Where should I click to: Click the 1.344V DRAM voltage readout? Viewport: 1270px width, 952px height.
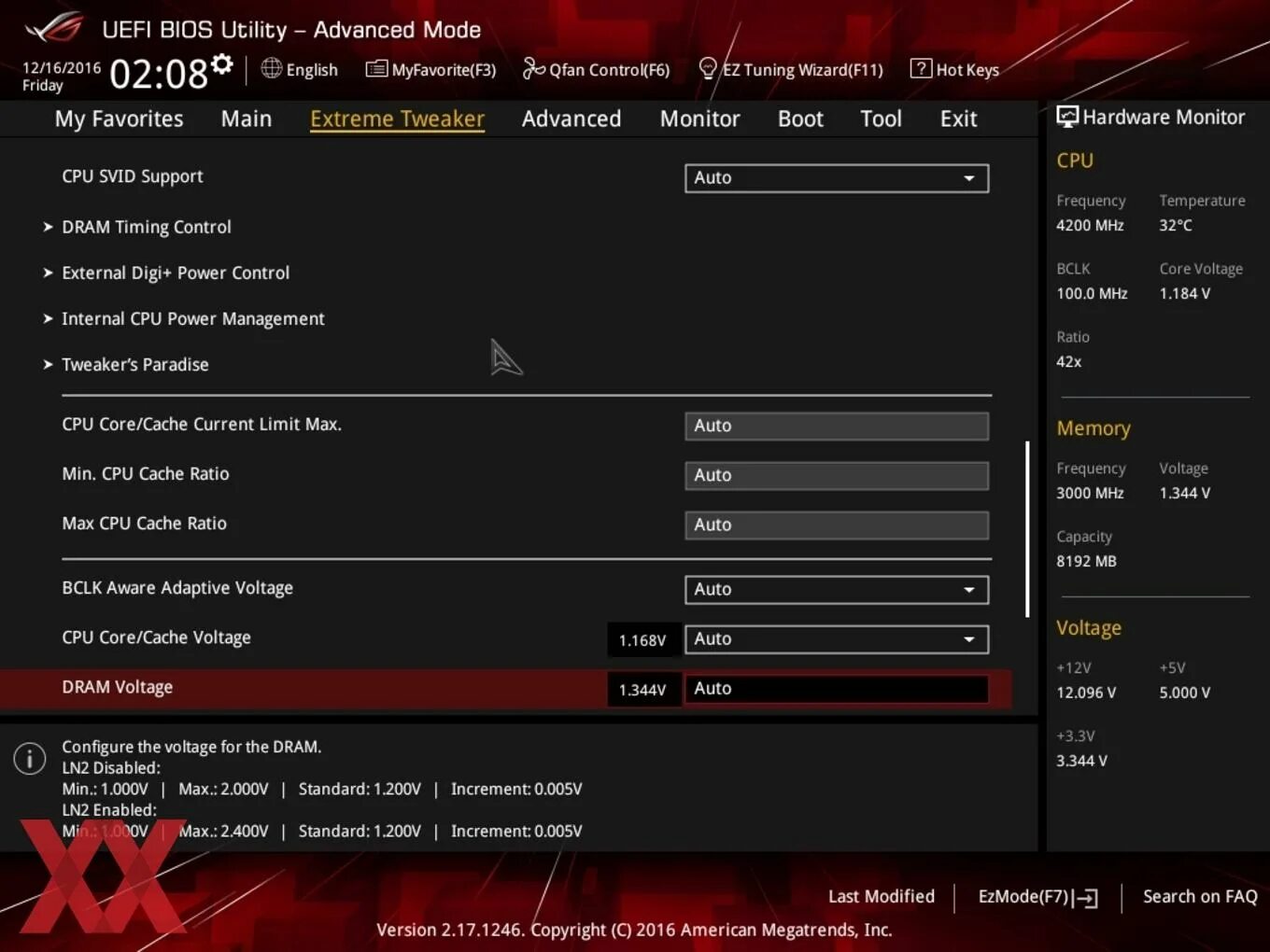click(642, 690)
